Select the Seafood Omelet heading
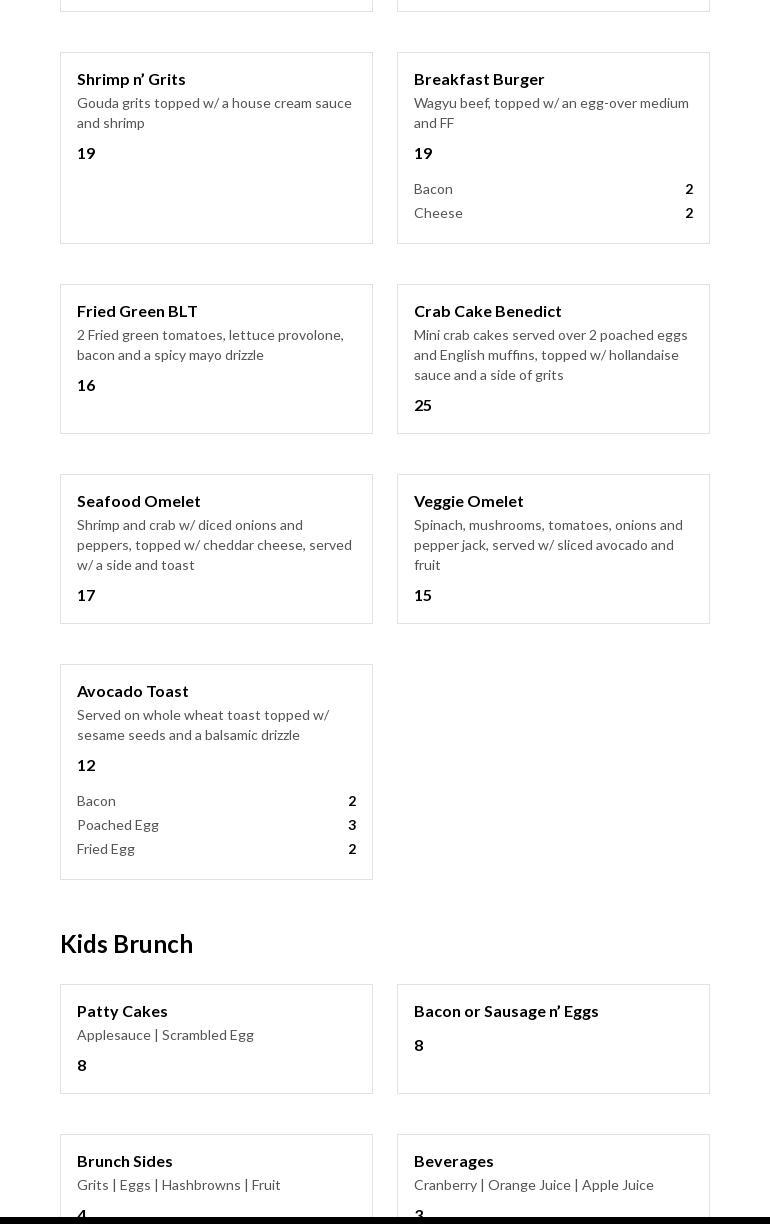 [138, 501]
